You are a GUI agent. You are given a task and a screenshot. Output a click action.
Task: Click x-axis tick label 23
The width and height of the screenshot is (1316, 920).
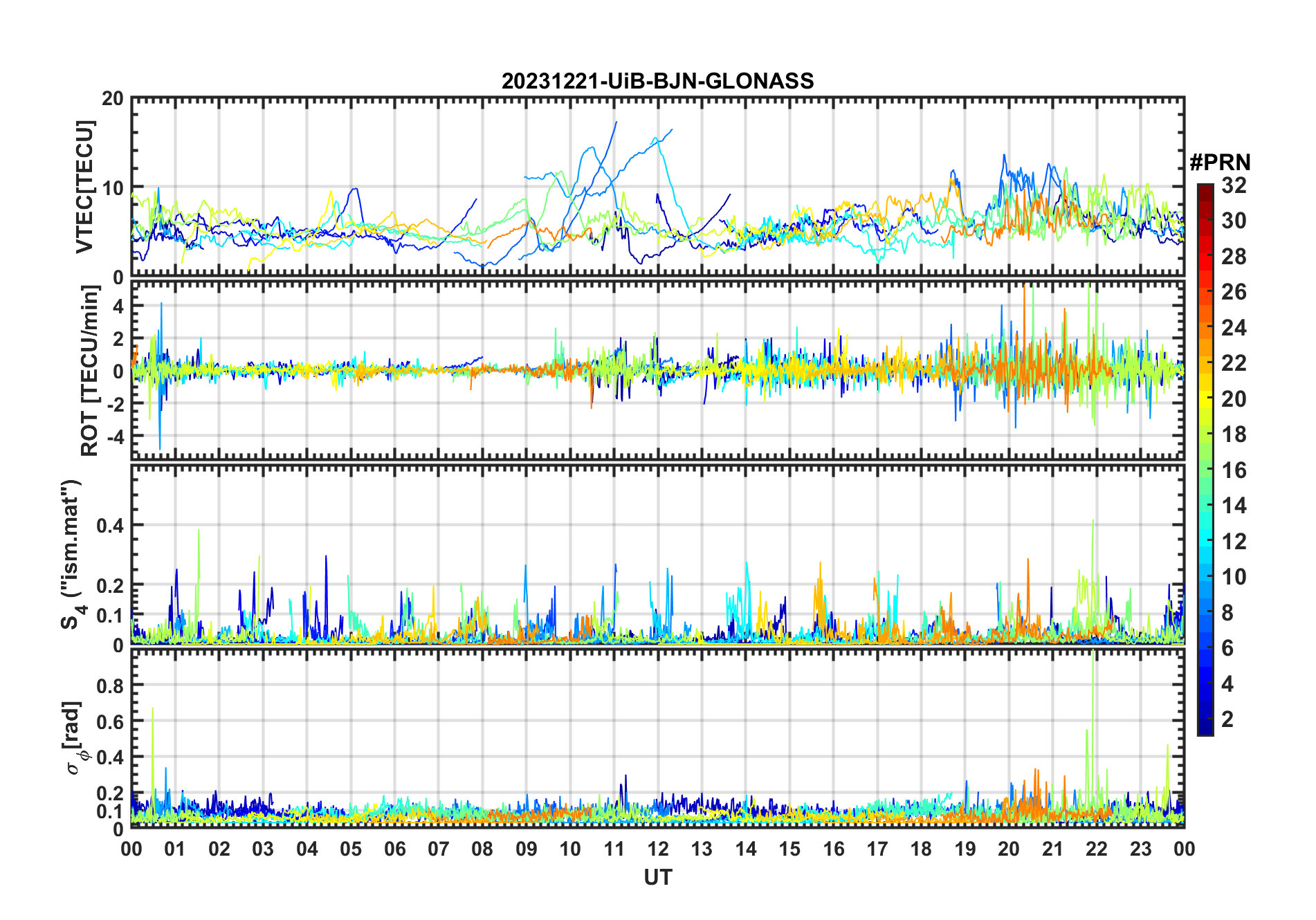[x=1140, y=849]
